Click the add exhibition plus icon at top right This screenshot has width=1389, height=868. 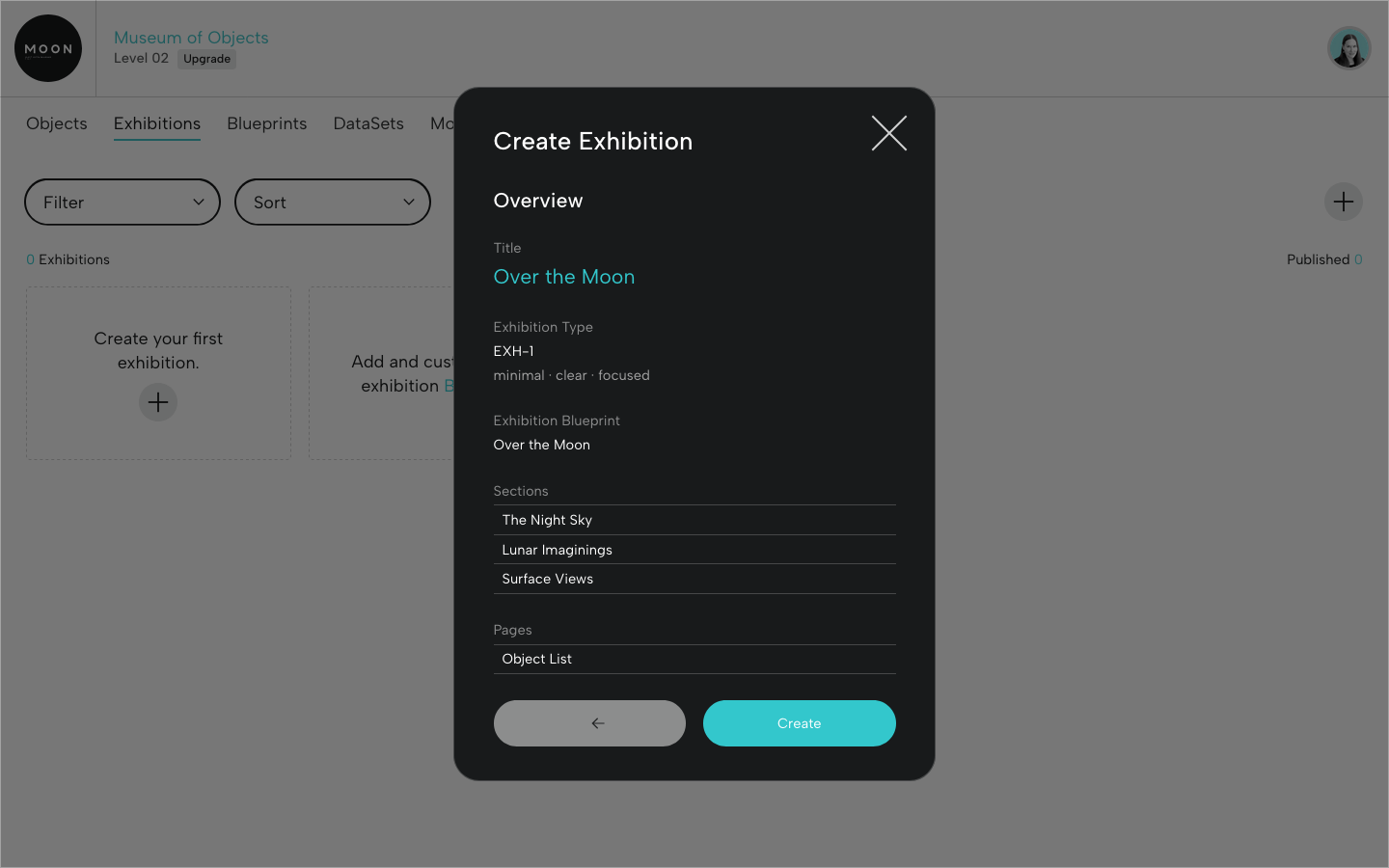pyautogui.click(x=1343, y=202)
